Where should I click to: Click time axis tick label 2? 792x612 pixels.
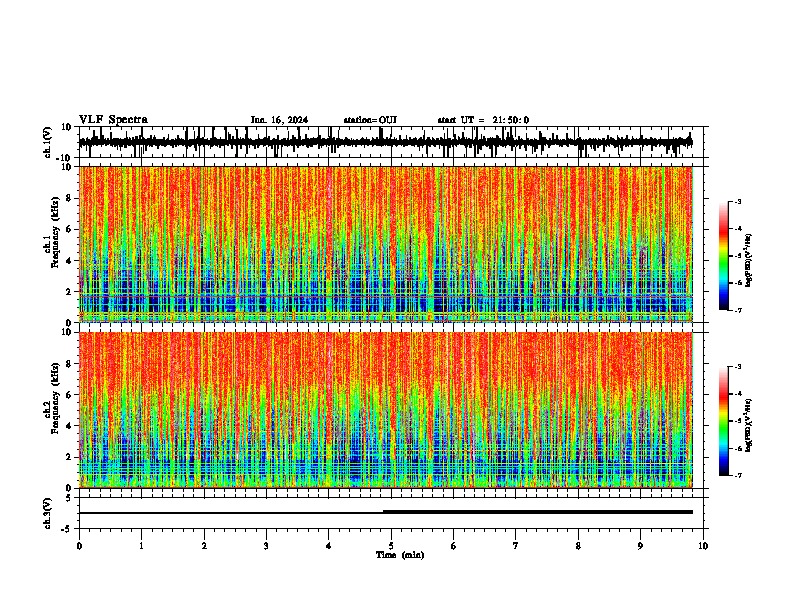pyautogui.click(x=204, y=546)
